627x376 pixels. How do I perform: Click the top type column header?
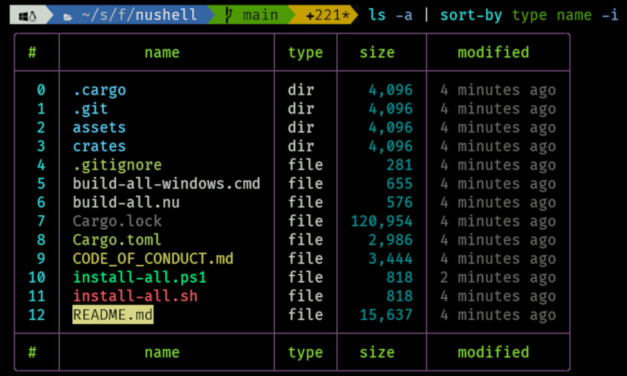point(306,53)
